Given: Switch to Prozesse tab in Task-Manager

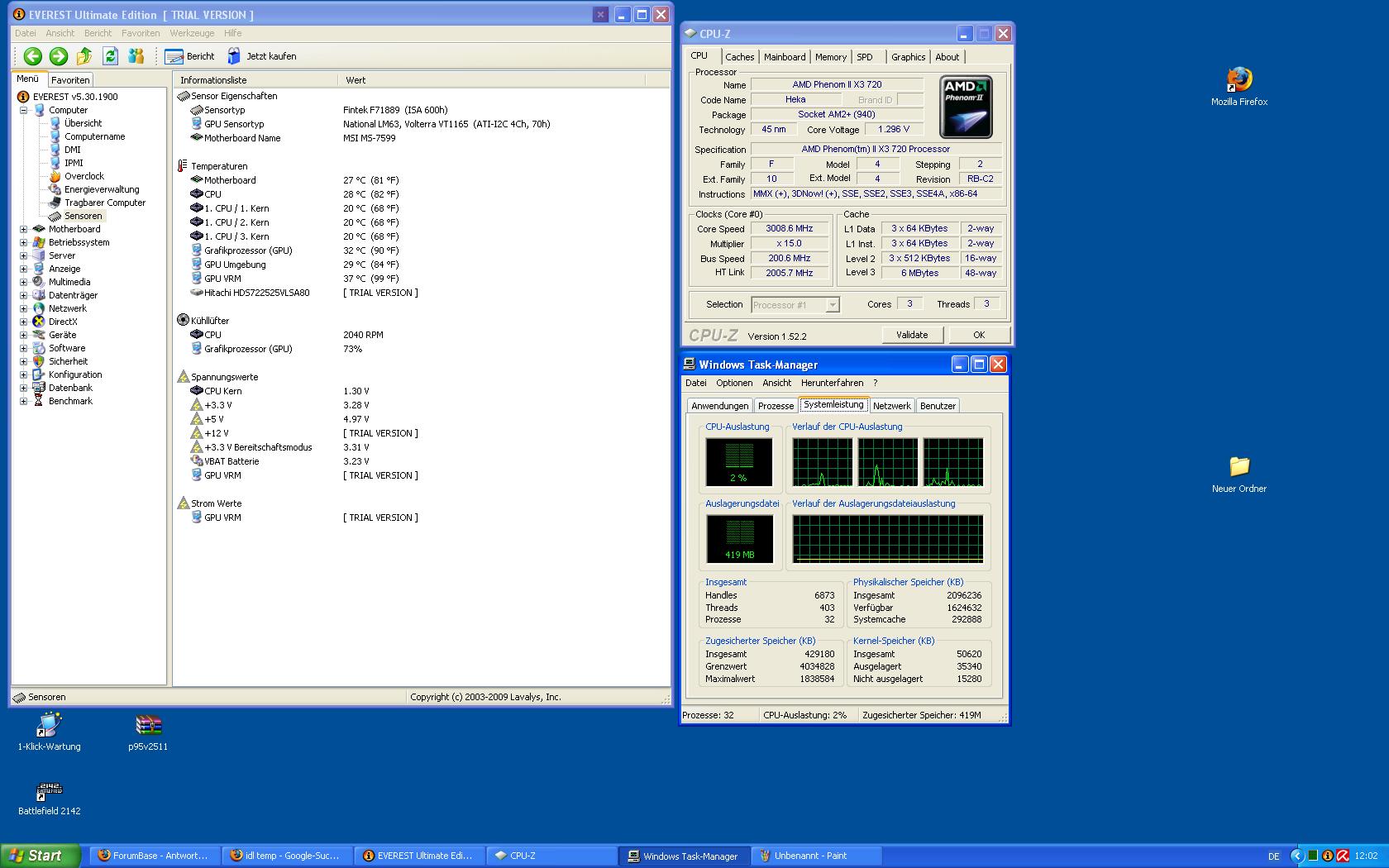Looking at the screenshot, I should coord(776,406).
